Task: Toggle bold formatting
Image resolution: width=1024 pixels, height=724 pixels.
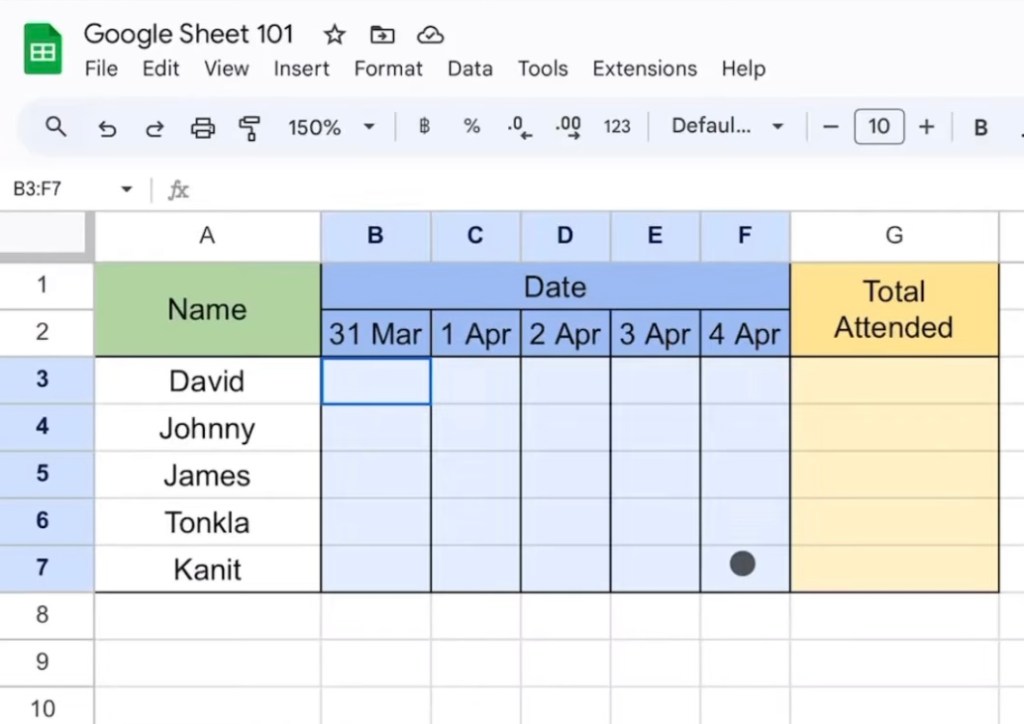Action: pyautogui.click(x=980, y=127)
